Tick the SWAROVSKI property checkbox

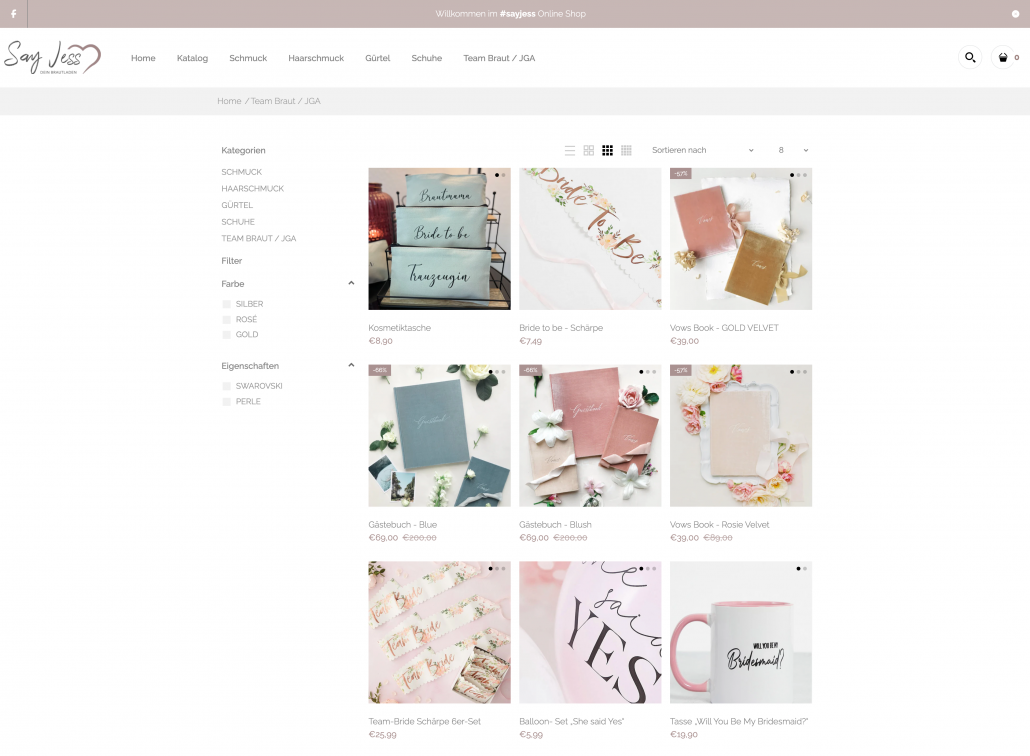pos(227,386)
